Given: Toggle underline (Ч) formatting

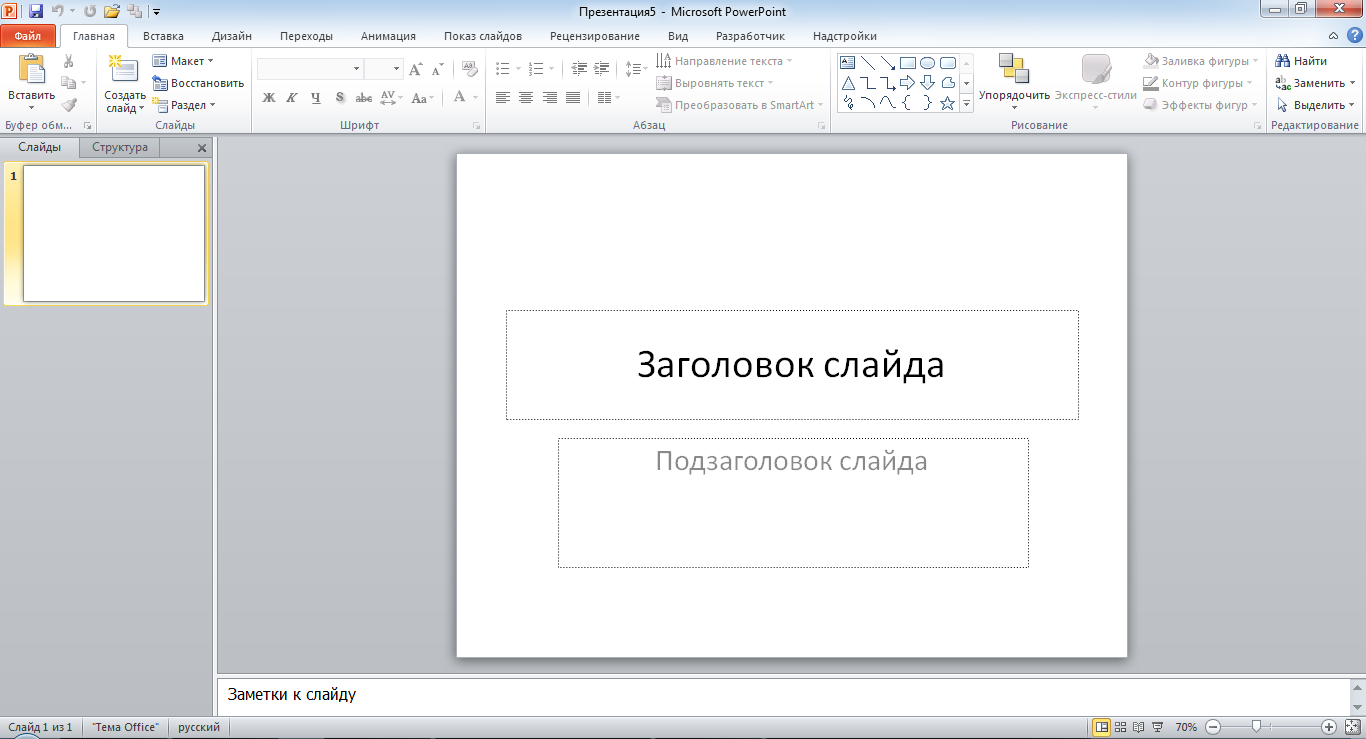Looking at the screenshot, I should [316, 97].
